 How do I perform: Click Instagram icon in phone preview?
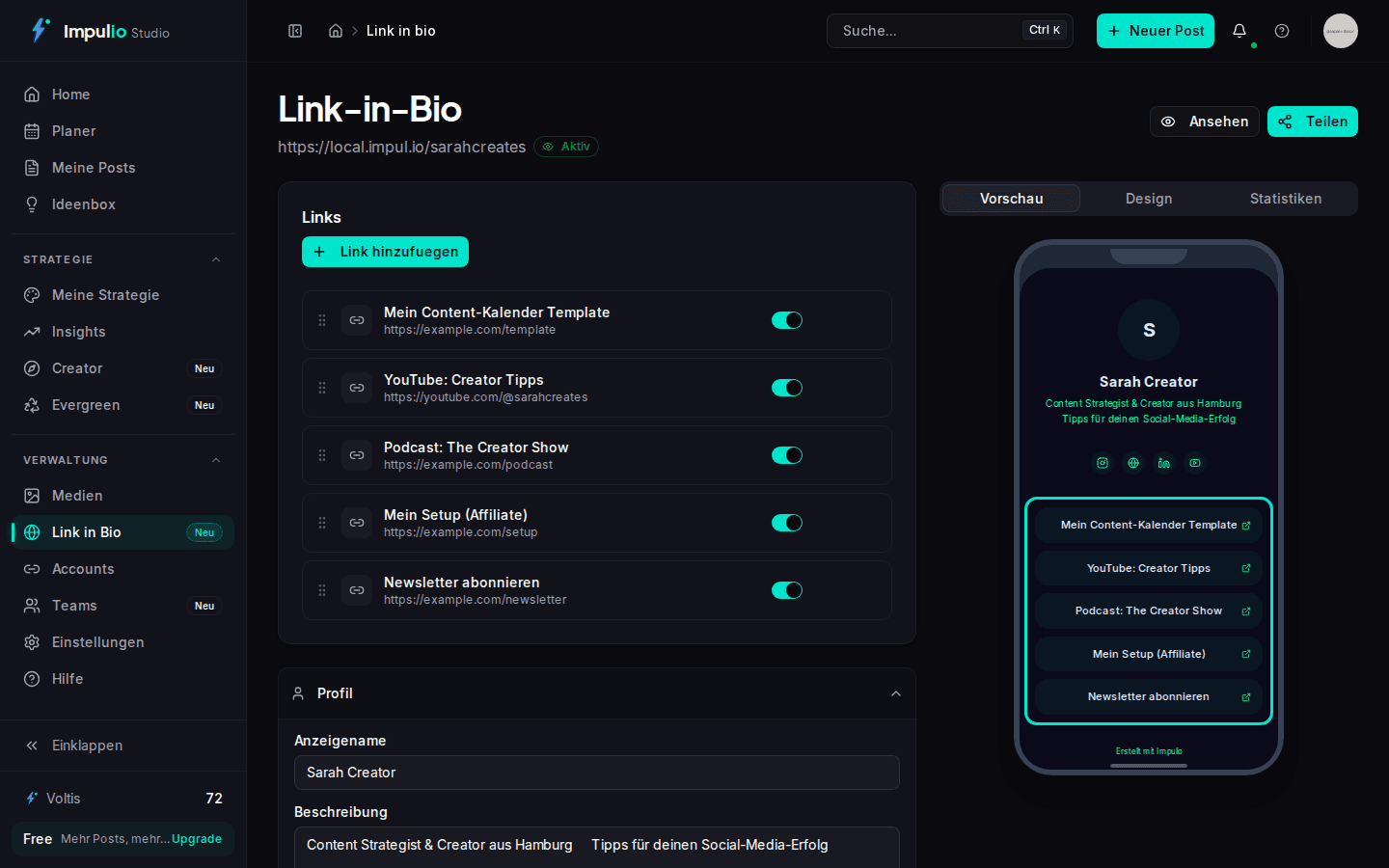point(1103,463)
